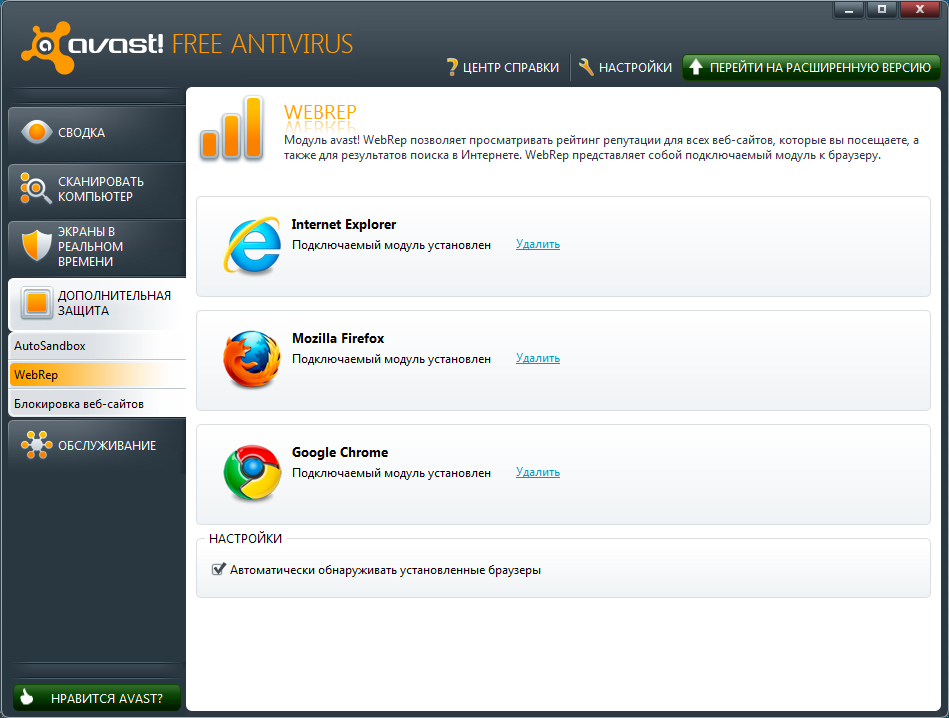Maximize the avast window

(882, 10)
